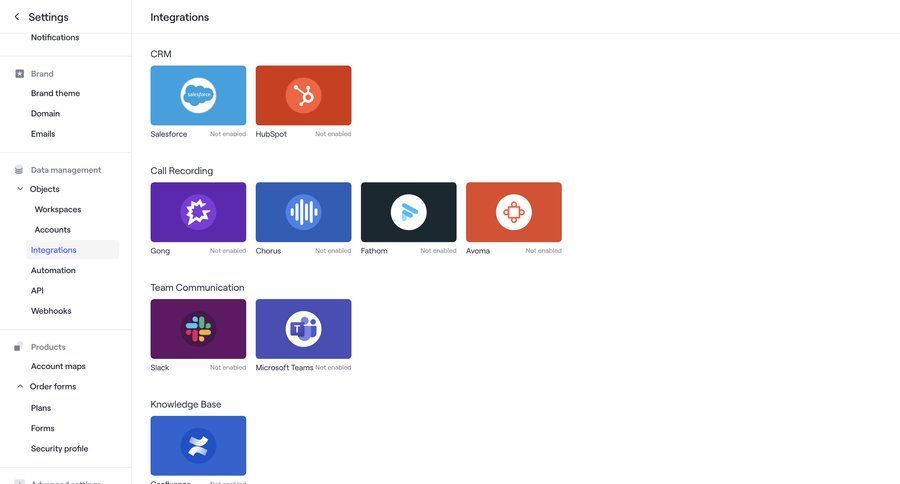900x484 pixels.
Task: Open the Microsoft Teams integration card
Action: click(303, 329)
